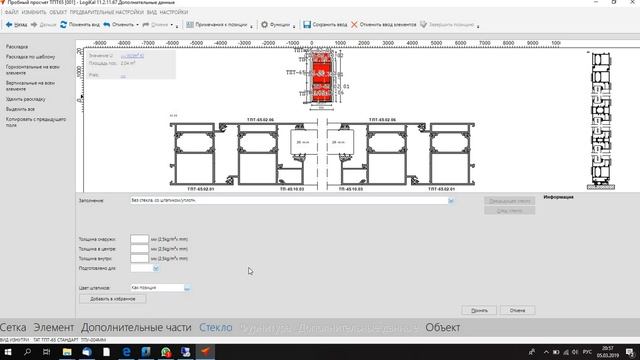Click the volume icon in system tray
640x360 pixels.
point(575,352)
